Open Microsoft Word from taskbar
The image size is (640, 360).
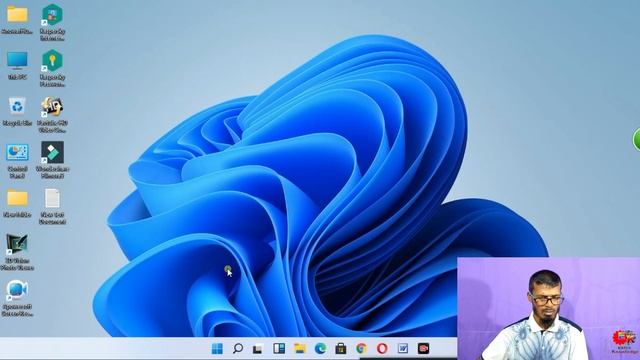pyautogui.click(x=403, y=349)
